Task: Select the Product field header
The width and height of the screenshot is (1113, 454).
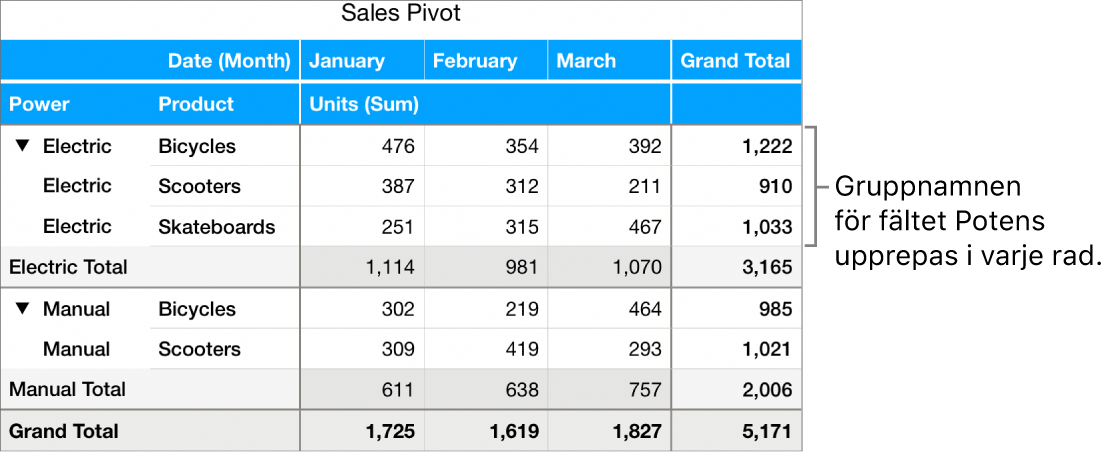Action: pos(196,104)
